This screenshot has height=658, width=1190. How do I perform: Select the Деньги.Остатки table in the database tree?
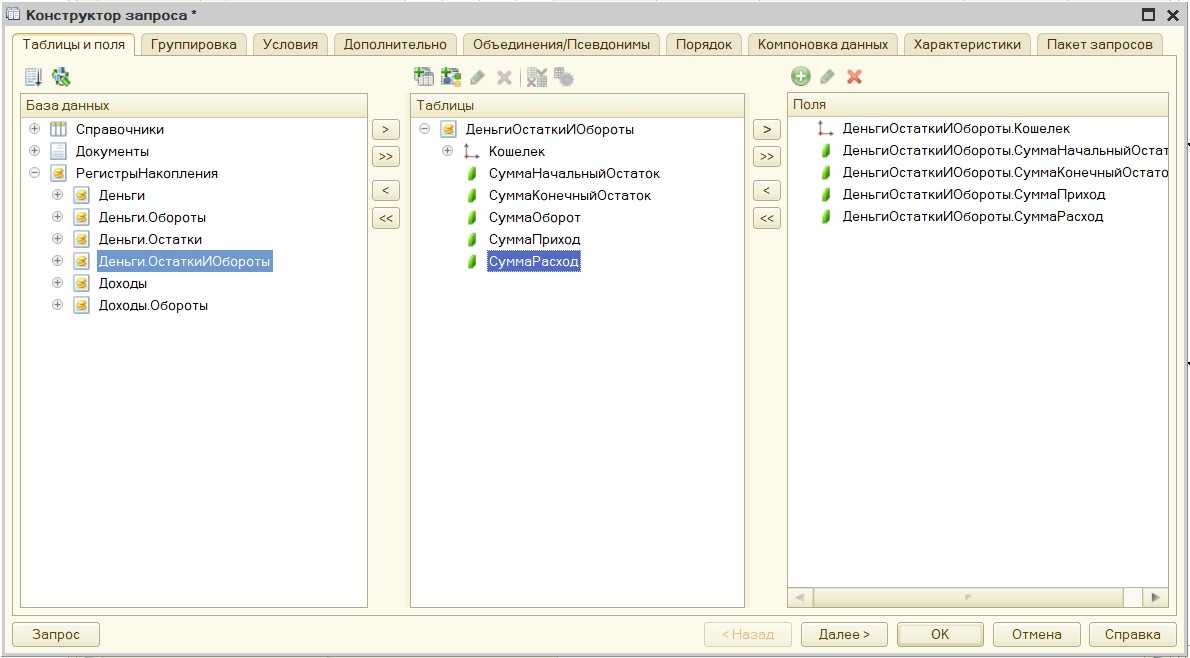(150, 239)
